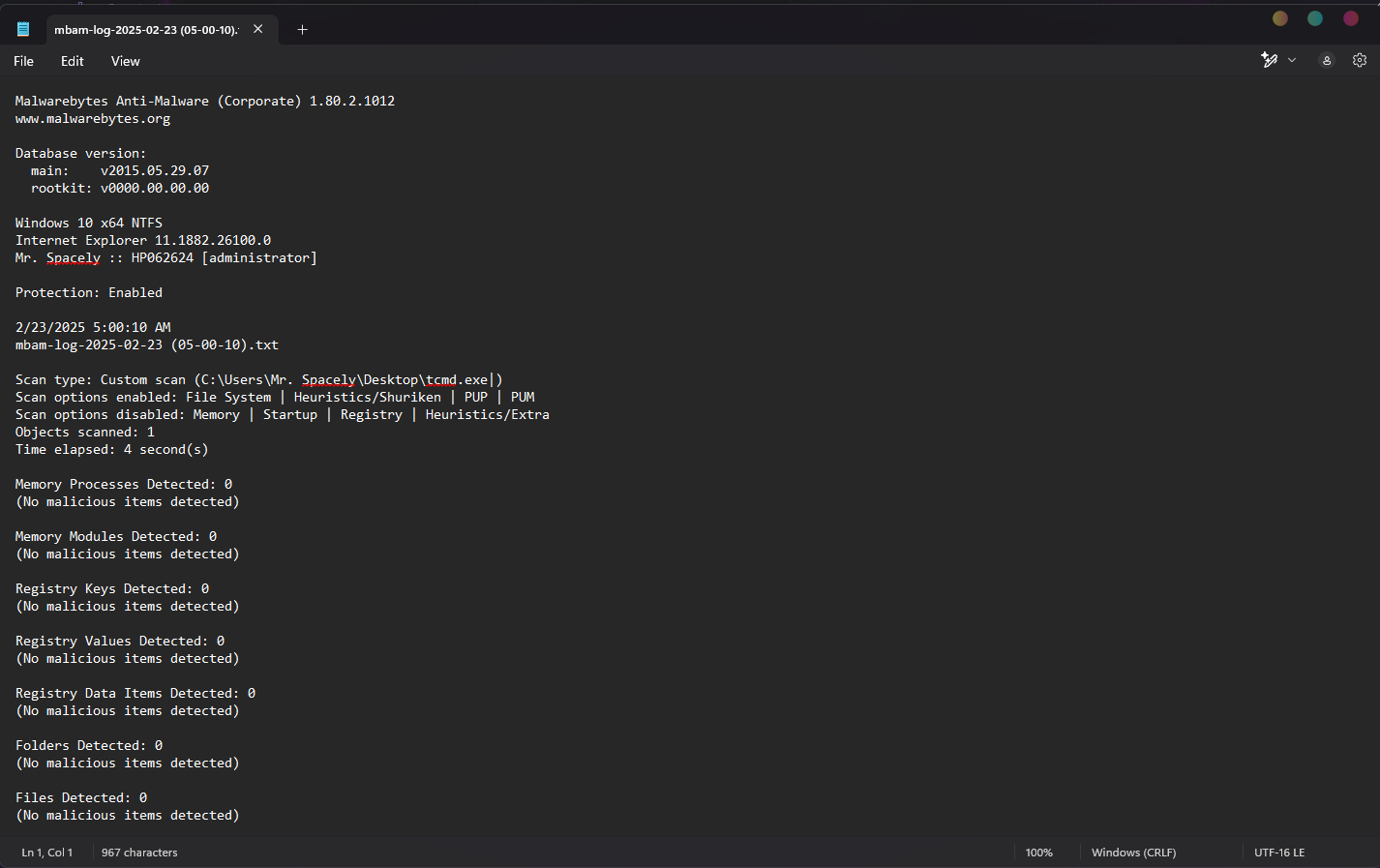Click the misspelled word Spacely in HP062624 line
This screenshot has width=1380, height=868.
(x=74, y=257)
